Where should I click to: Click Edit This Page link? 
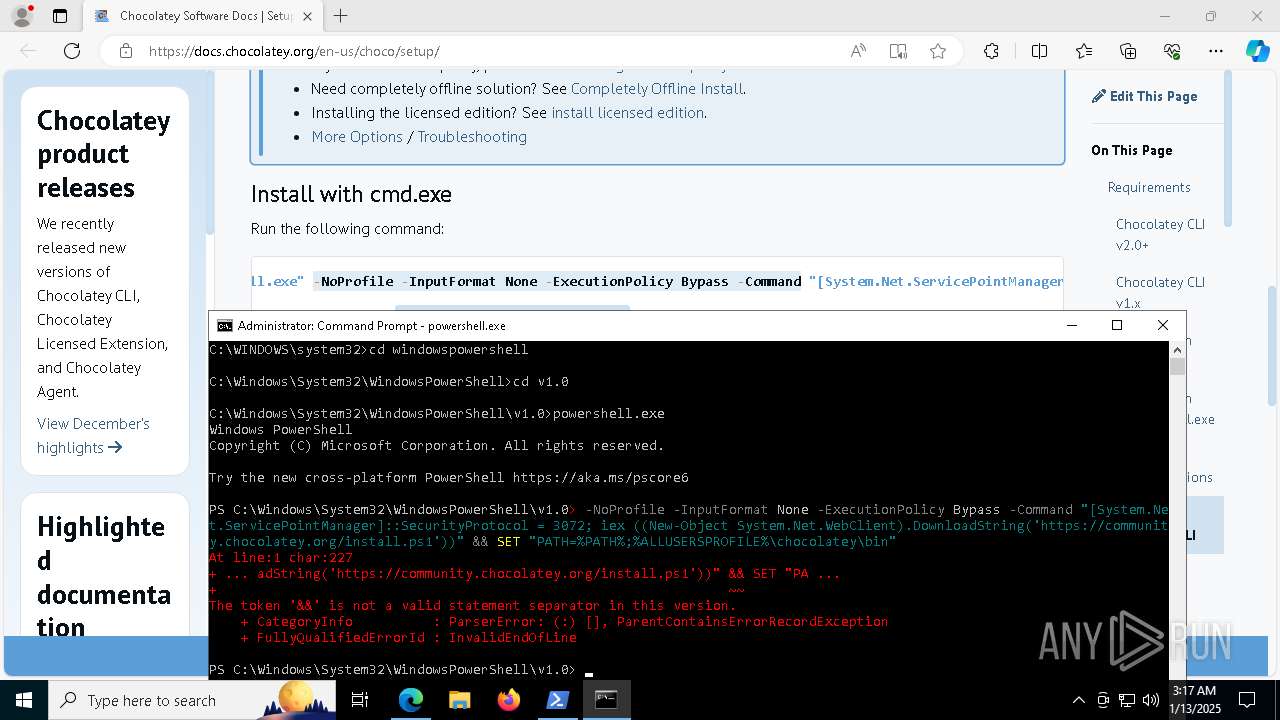point(1144,96)
